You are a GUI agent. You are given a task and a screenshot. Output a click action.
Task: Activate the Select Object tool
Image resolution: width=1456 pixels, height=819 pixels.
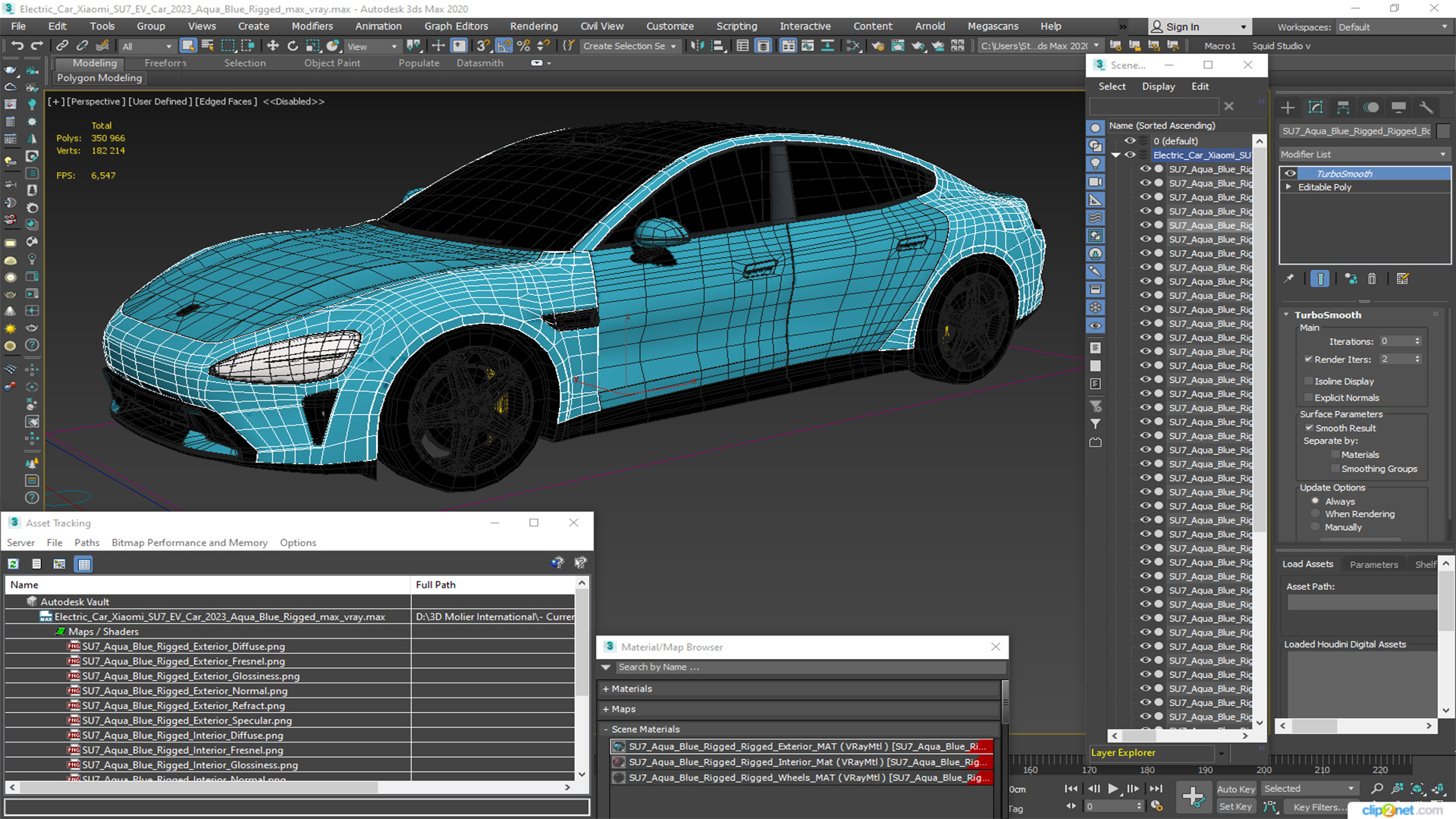(188, 45)
